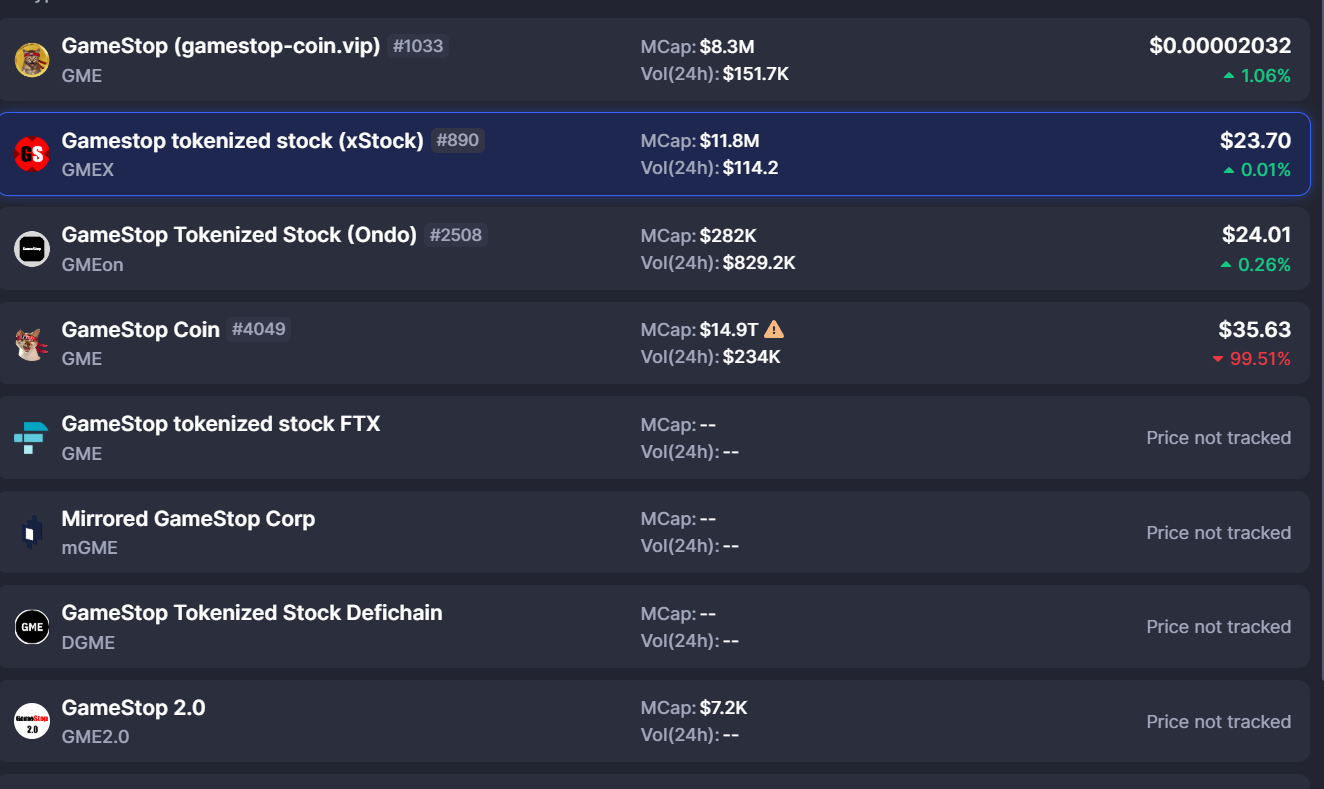Viewport: 1324px width, 789px height.
Task: Click the MCap $282K value
Action: pyautogui.click(x=728, y=236)
